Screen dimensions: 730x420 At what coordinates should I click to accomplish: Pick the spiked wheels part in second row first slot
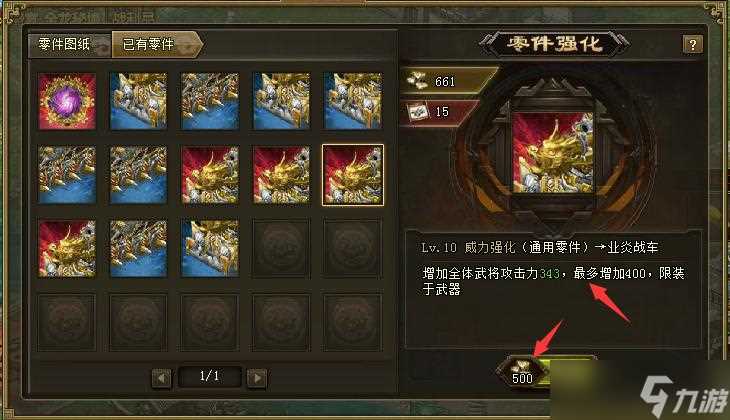(x=67, y=175)
